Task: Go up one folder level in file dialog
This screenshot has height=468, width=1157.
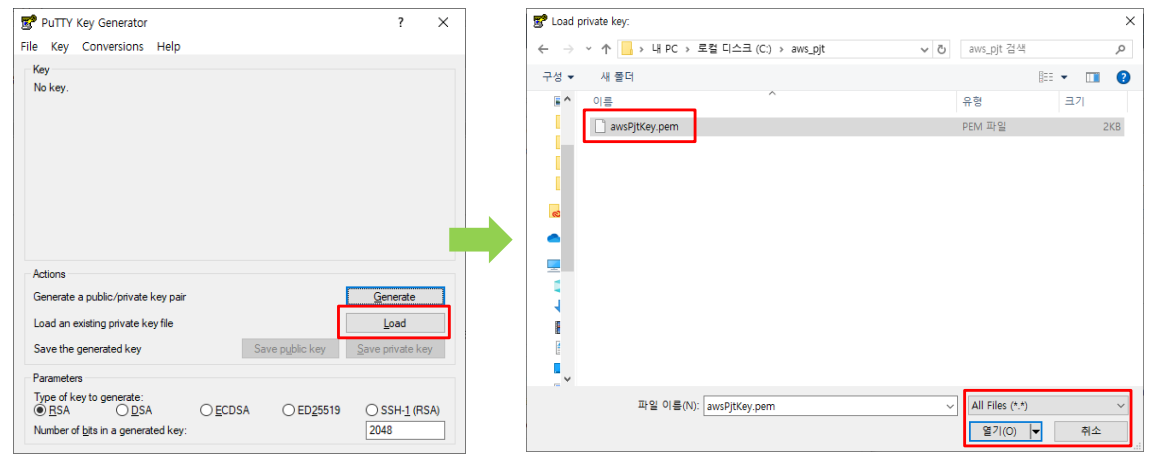Action: [606, 49]
